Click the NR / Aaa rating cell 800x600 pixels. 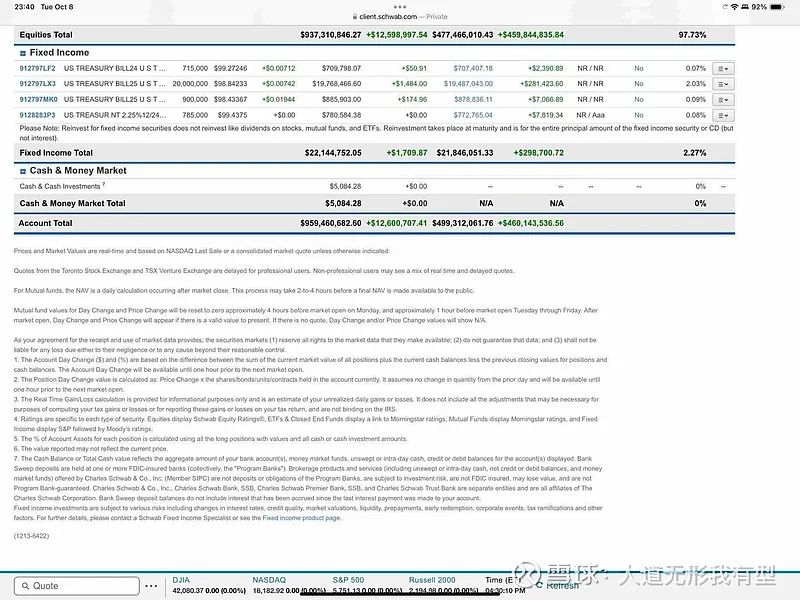[591, 115]
